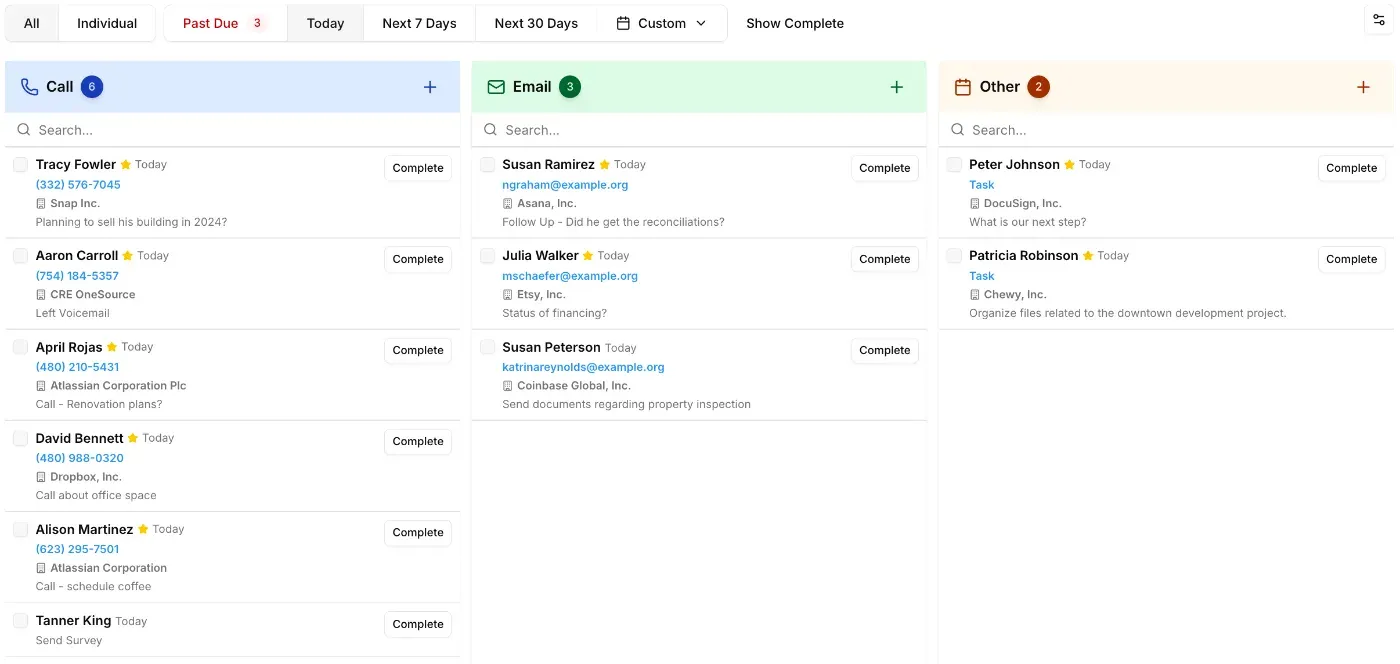
Task: Select David Bennett's checkbox
Action: click(x=20, y=438)
